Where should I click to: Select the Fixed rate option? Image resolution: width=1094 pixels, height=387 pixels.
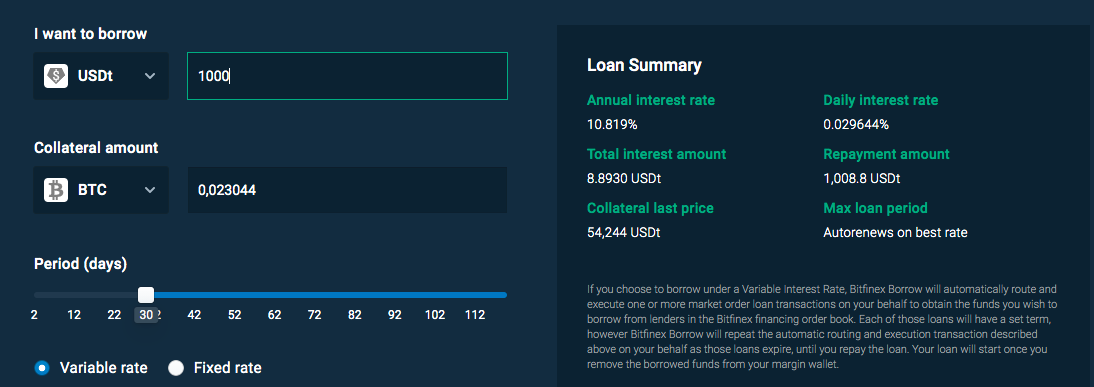pyautogui.click(x=177, y=367)
